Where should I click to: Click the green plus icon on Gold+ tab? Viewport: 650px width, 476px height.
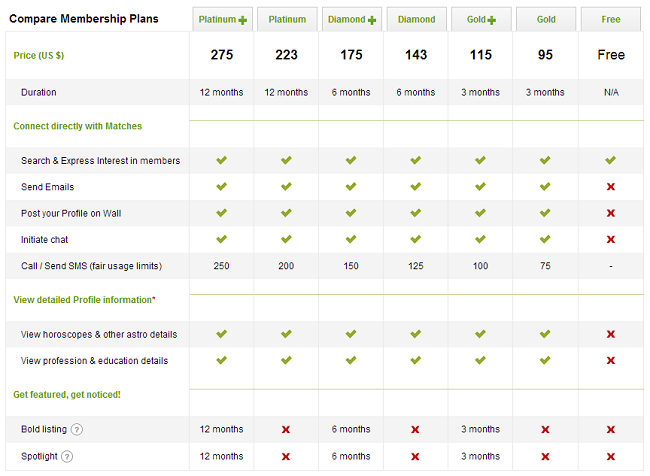[492, 20]
